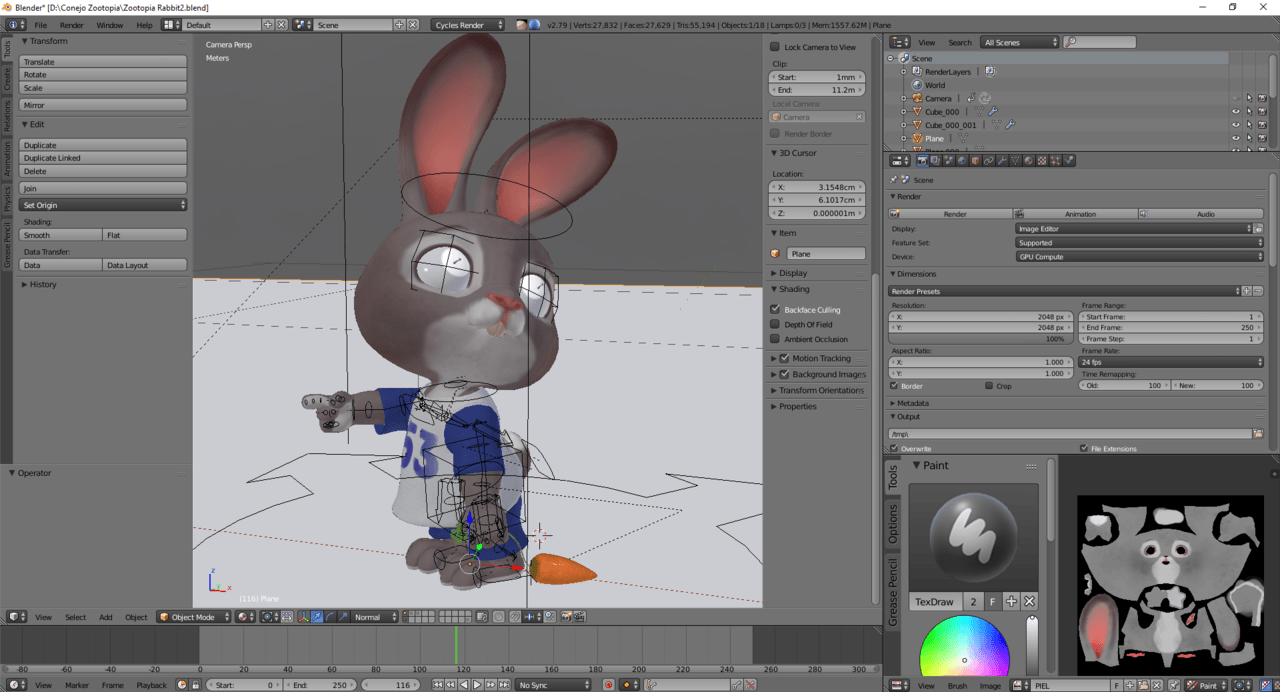Toggle the Lock Camera to View checkbox
The width and height of the screenshot is (1280, 692).
[775, 47]
